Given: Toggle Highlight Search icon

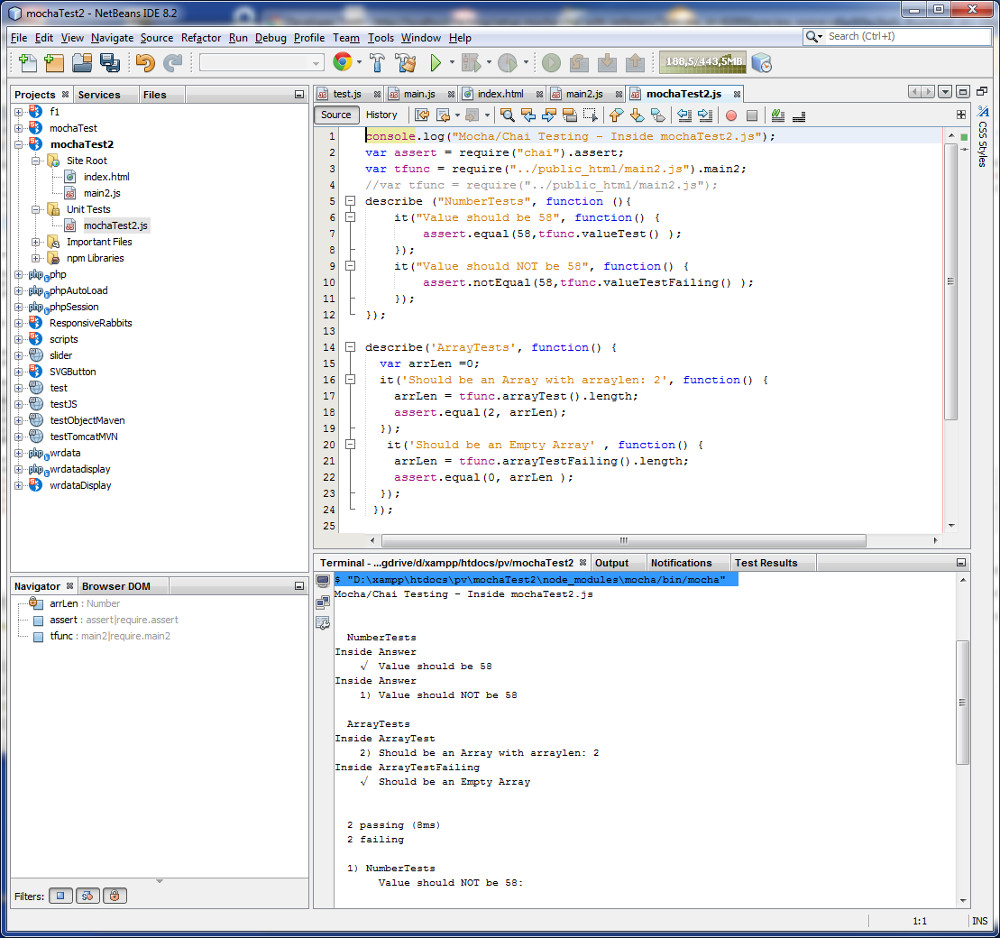Looking at the screenshot, I should click(x=570, y=115).
